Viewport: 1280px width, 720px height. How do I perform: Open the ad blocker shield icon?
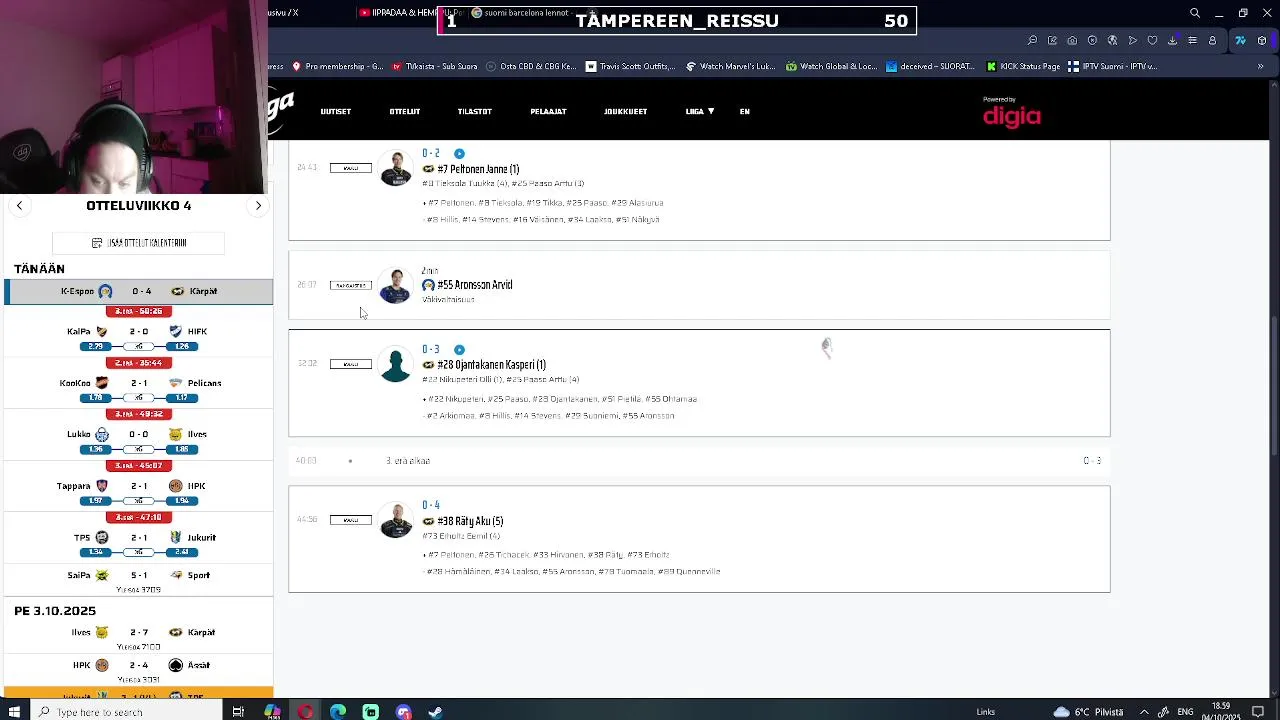tap(1092, 40)
